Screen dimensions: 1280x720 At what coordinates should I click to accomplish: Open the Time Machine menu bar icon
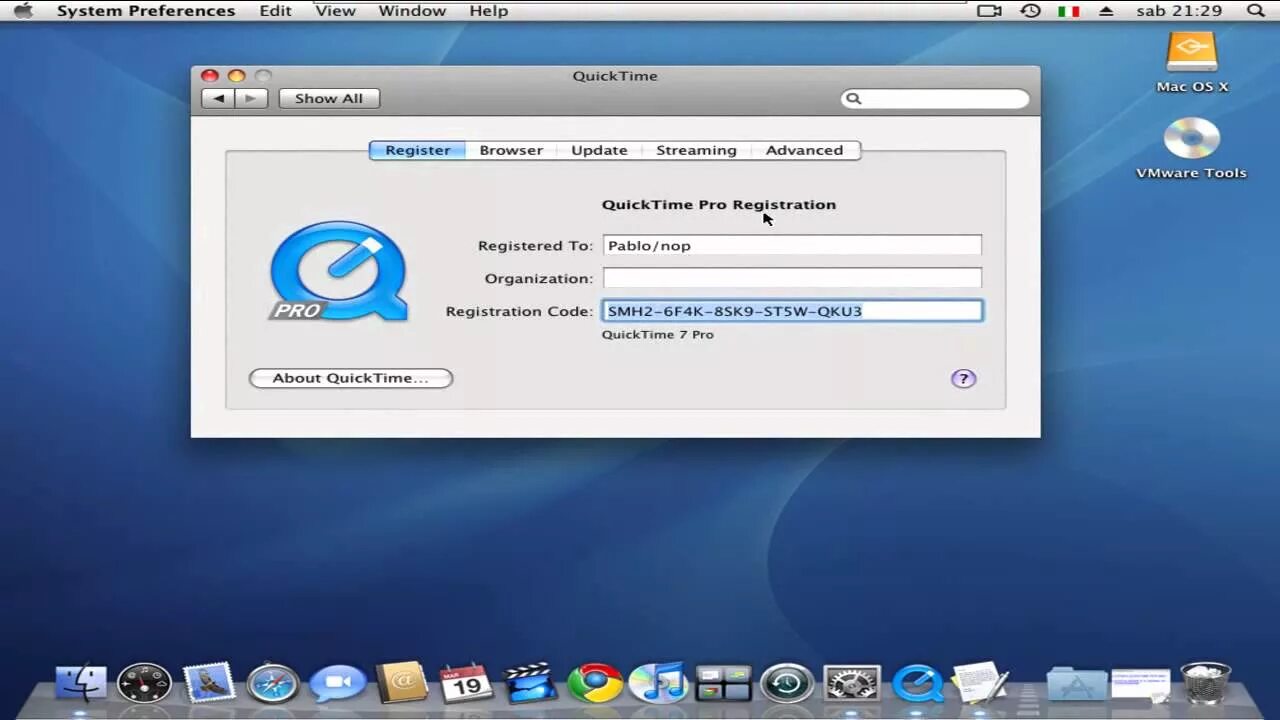[1030, 11]
